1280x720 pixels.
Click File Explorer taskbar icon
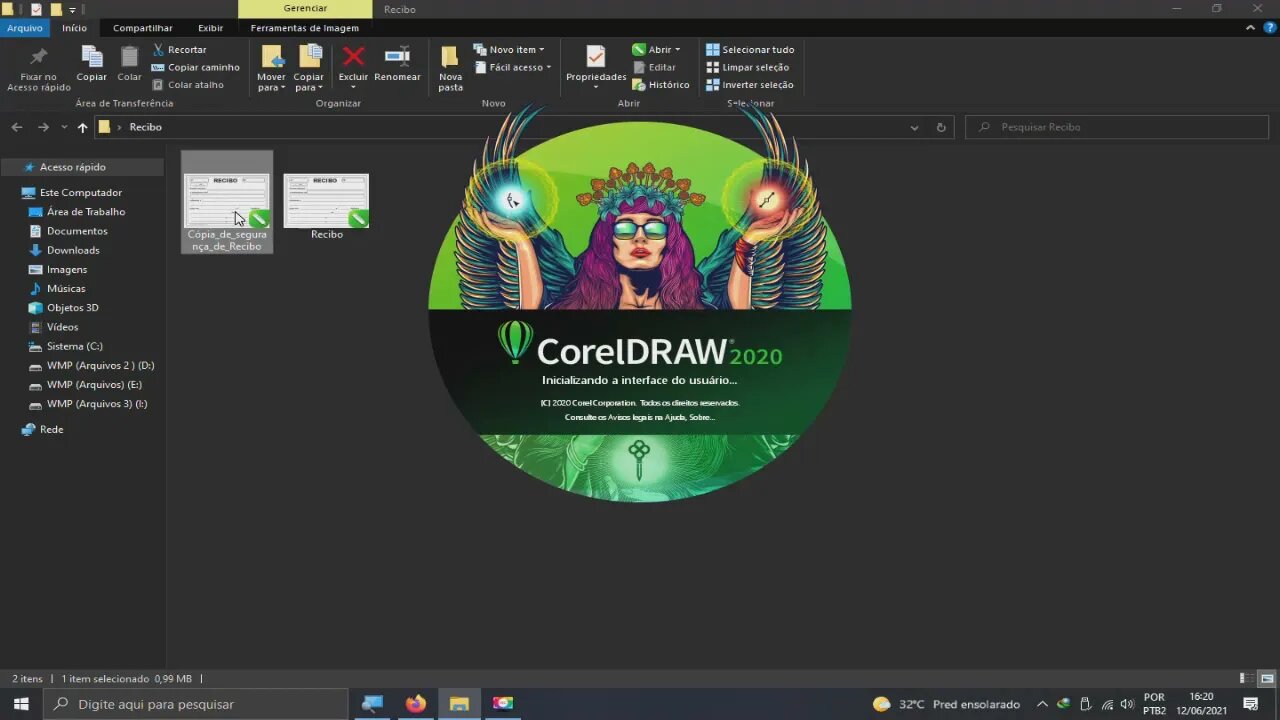point(459,704)
